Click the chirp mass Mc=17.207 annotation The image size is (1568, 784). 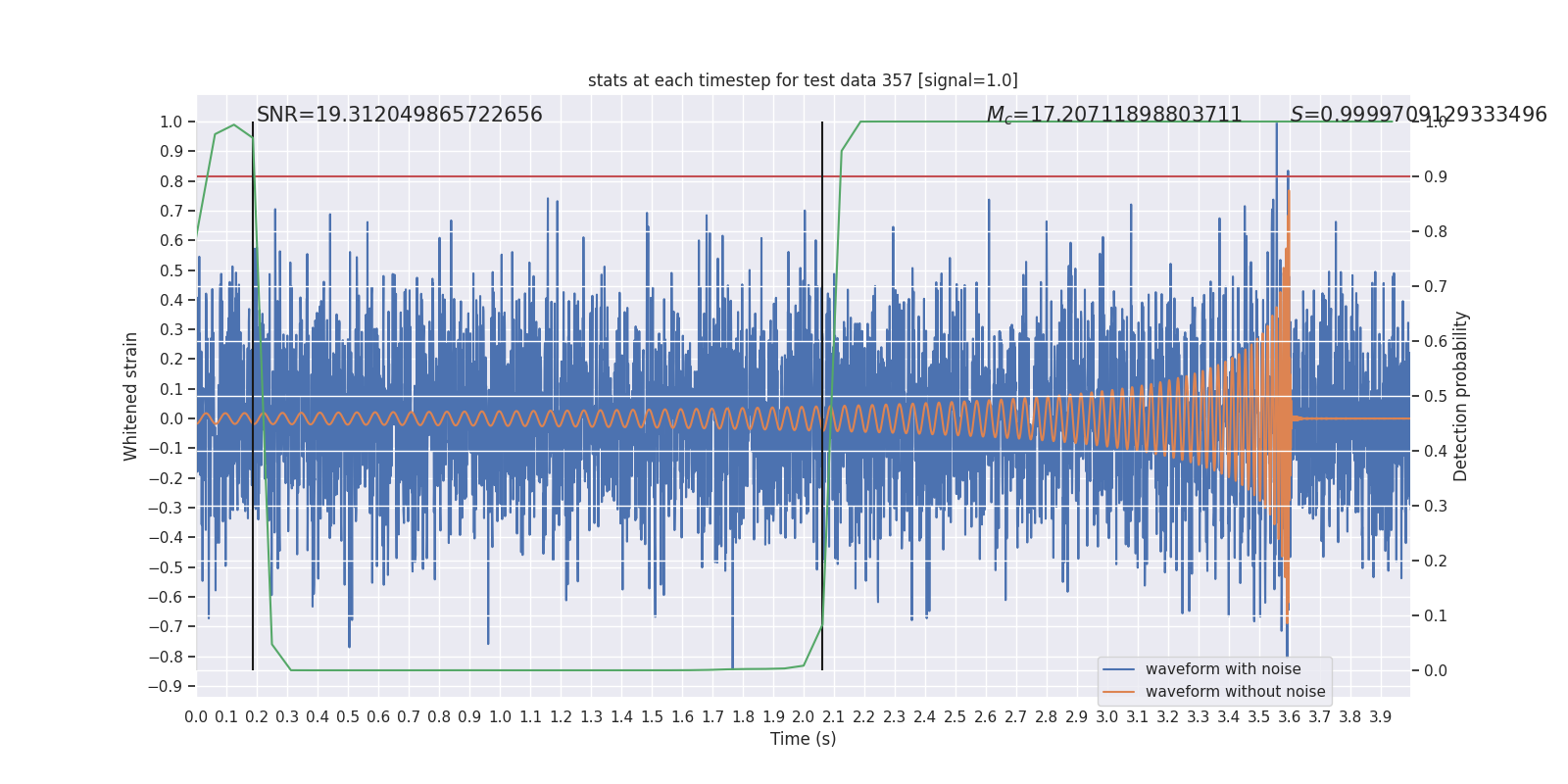1114,115
